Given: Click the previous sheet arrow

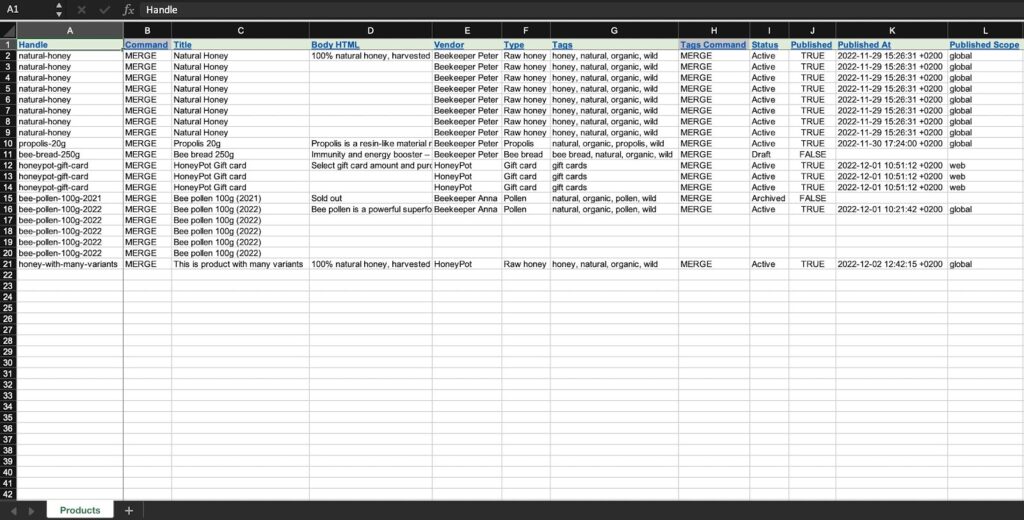Looking at the screenshot, I should click(14, 510).
